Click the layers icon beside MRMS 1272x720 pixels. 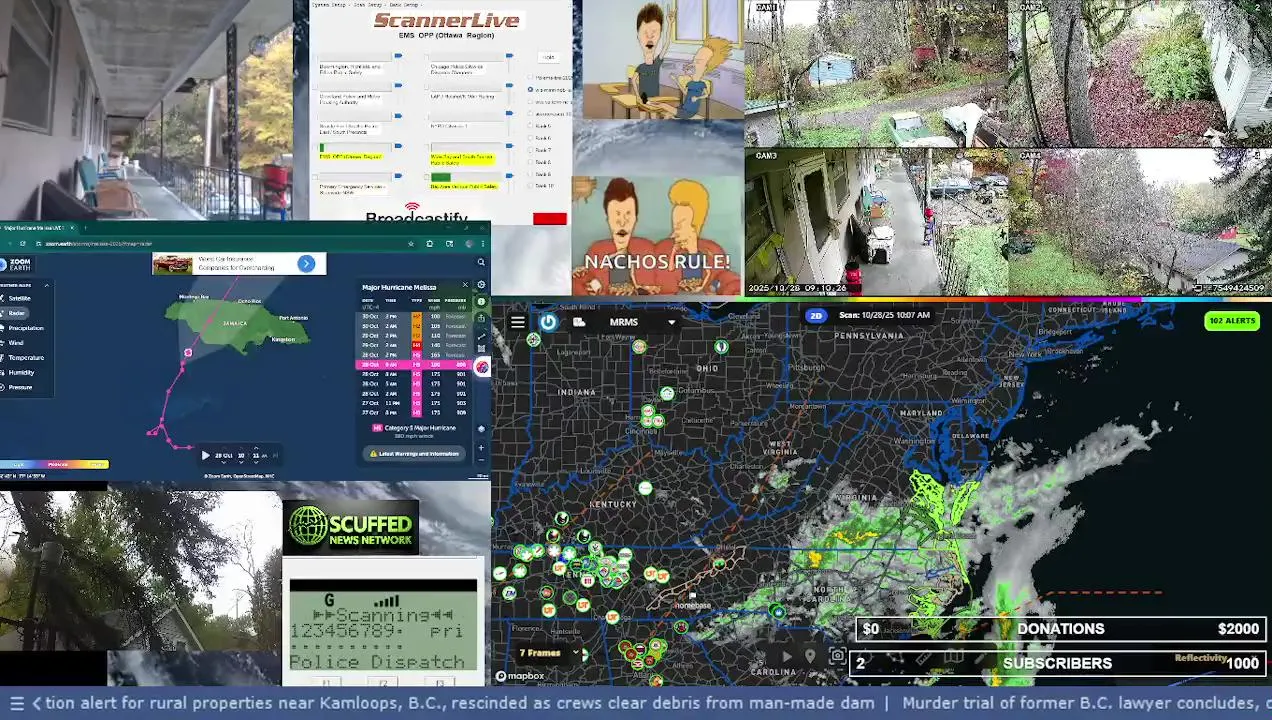coord(579,322)
